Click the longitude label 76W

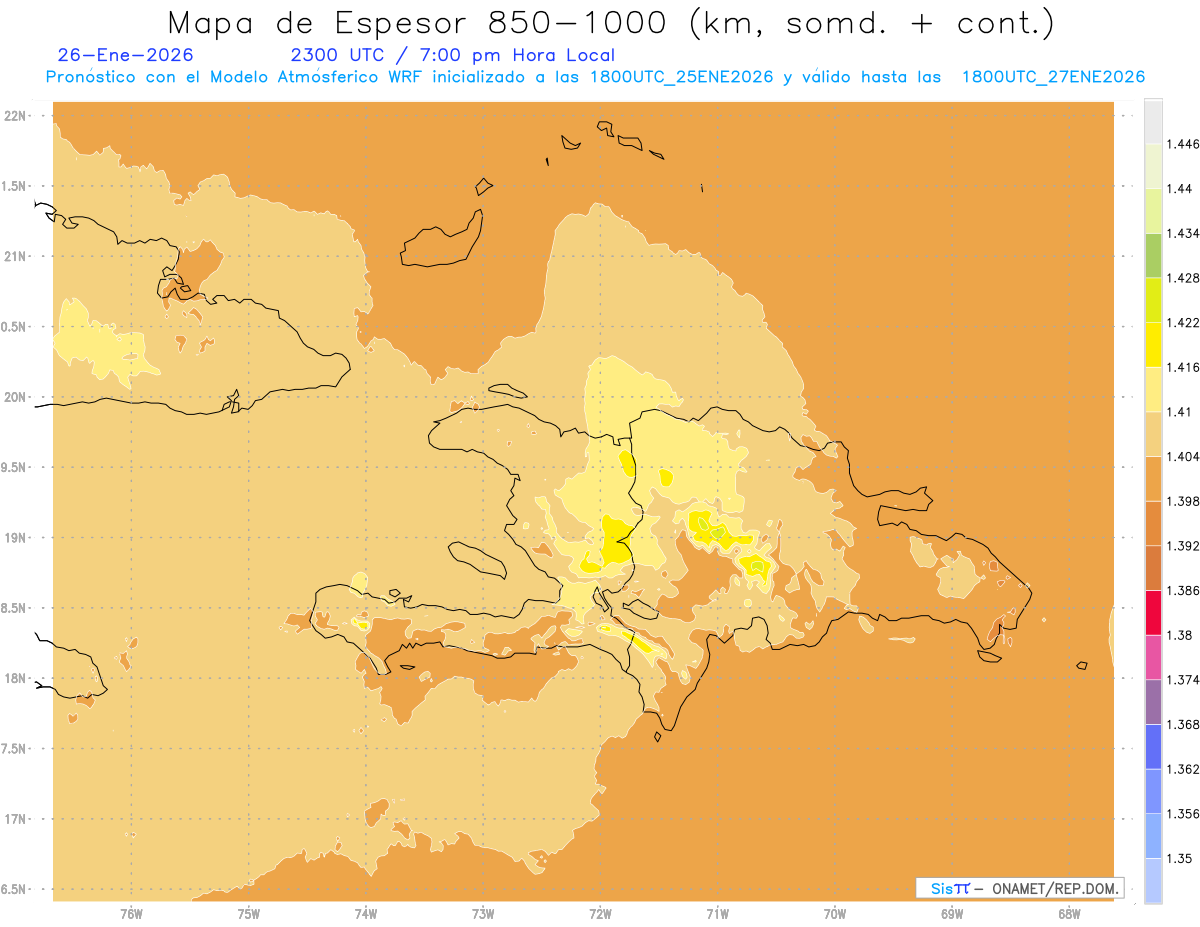(x=131, y=914)
